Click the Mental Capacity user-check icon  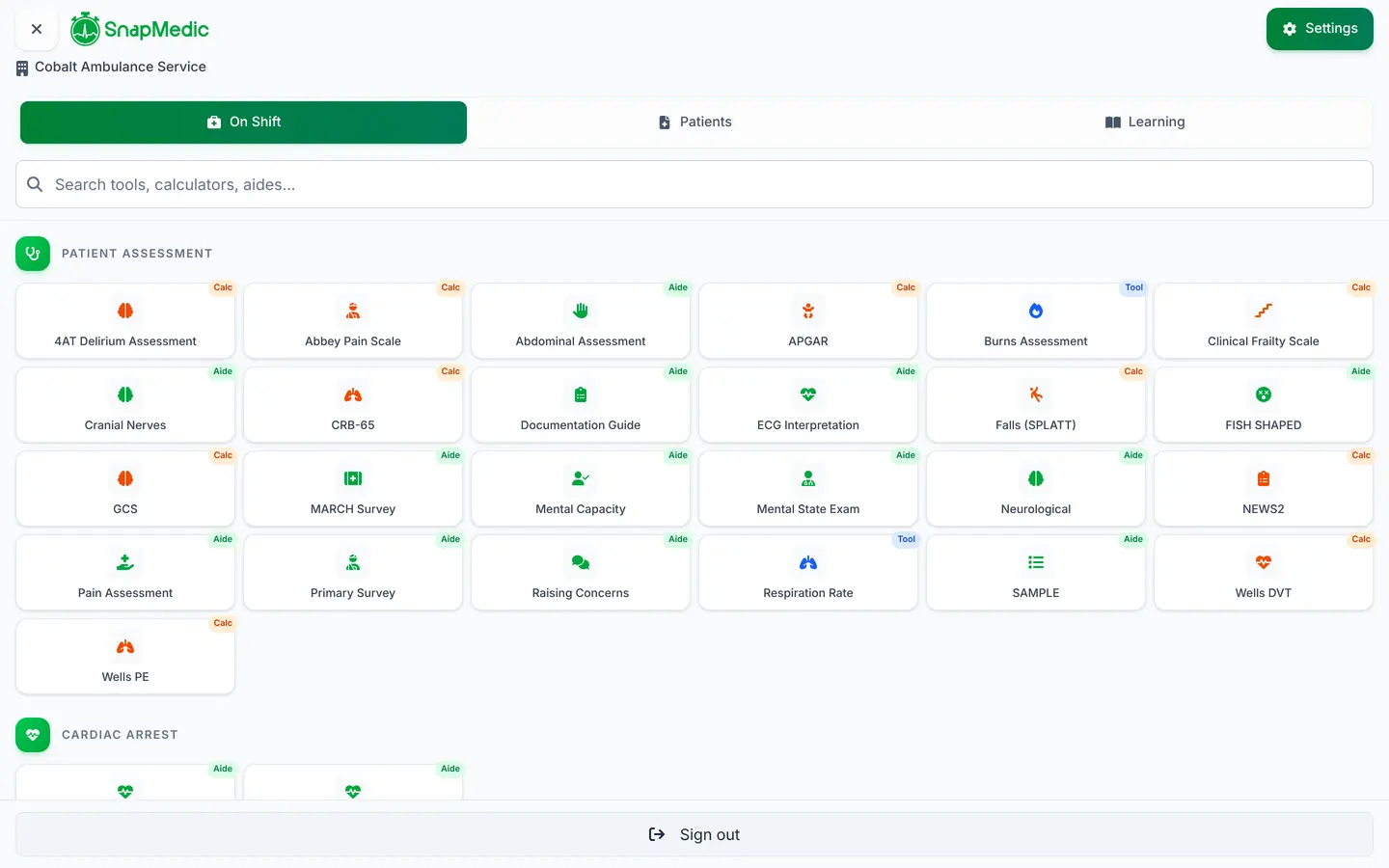pos(581,478)
